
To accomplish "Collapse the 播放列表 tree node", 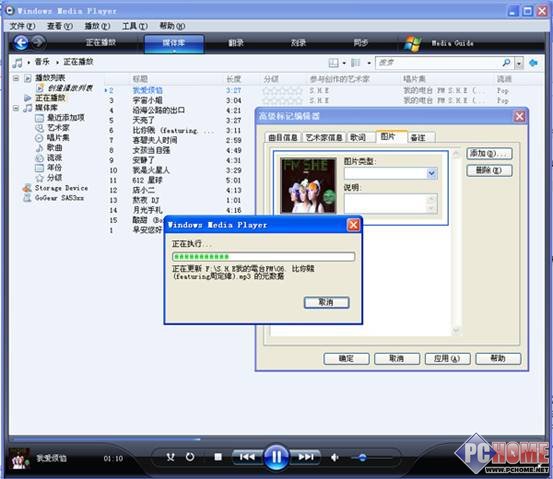I will coord(16,78).
